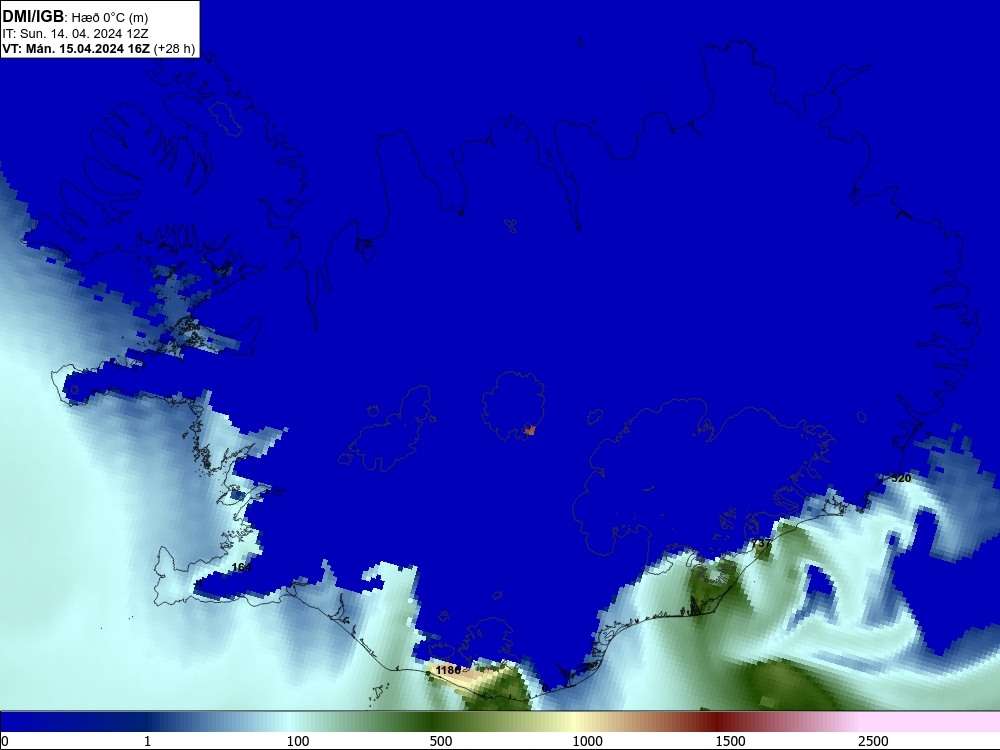The image size is (1000, 750).
Task: Click the colorbar tick label 1000
Action: (587, 741)
